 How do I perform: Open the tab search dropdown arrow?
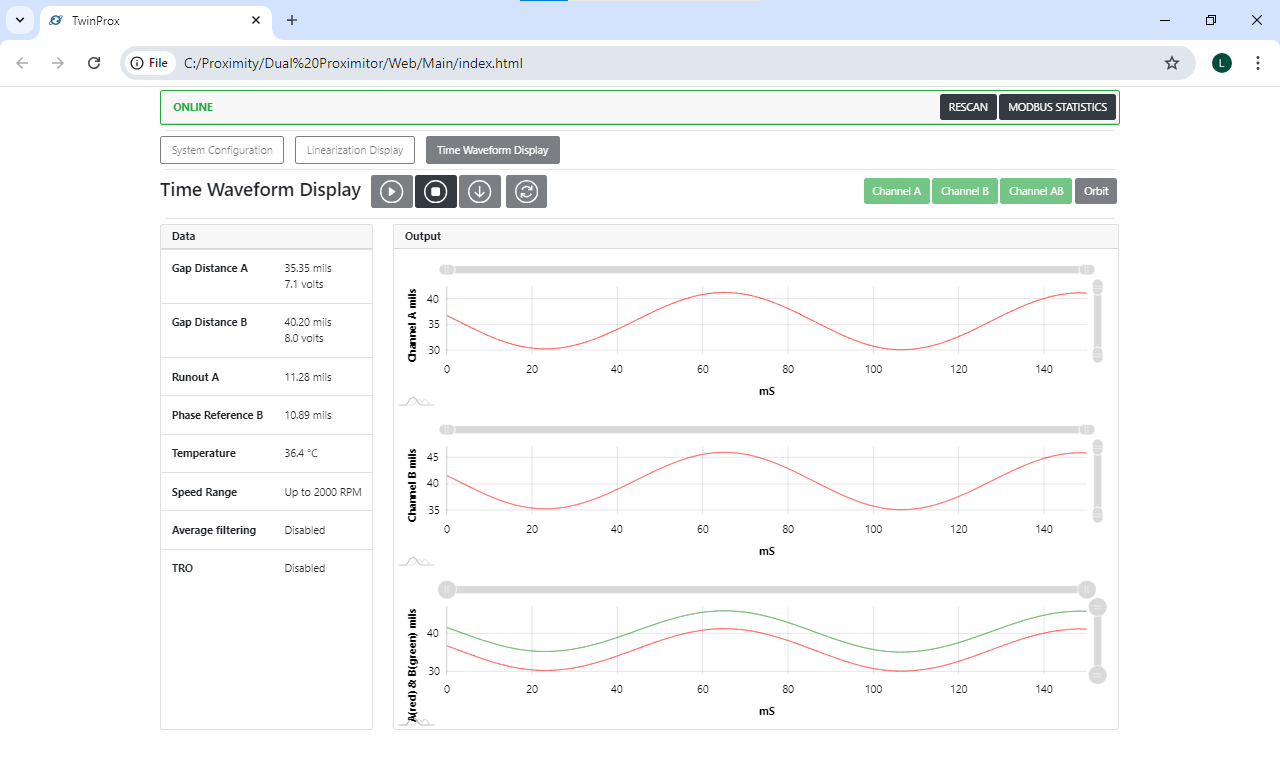point(19,20)
